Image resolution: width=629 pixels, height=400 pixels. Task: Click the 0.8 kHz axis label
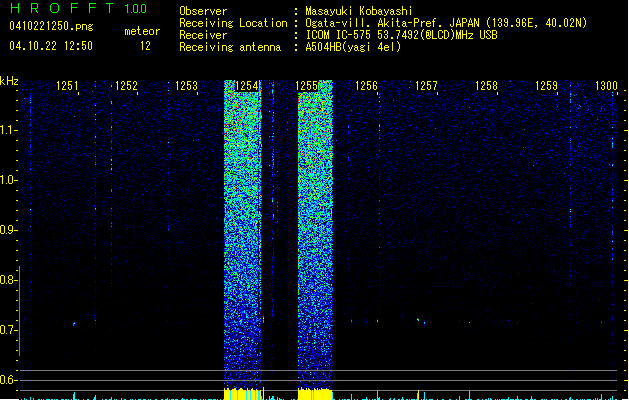pos(8,280)
